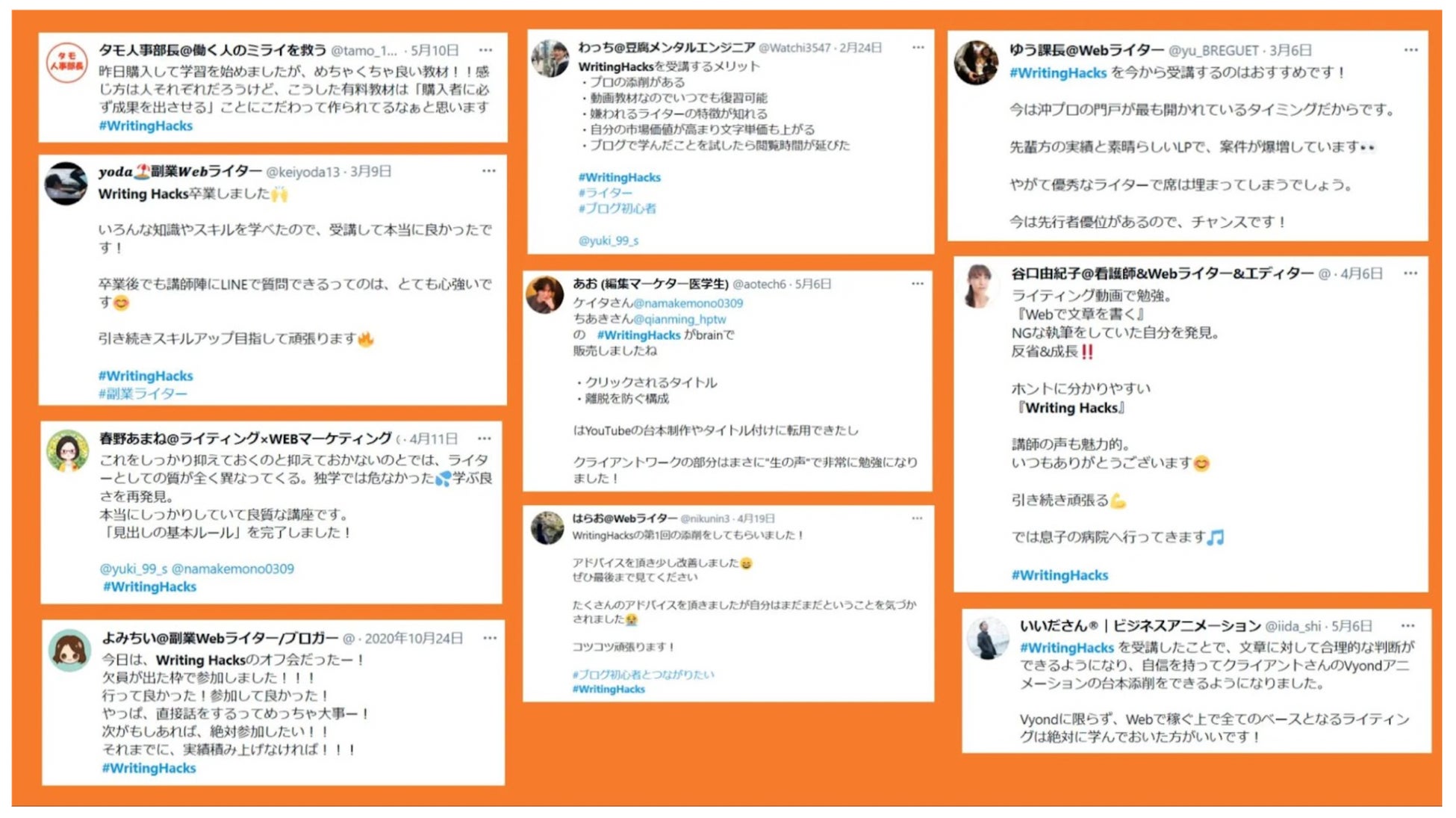This screenshot has height=818, width=1456.
Task: Open more options on タモ人事部長's tweet
Action: click(485, 50)
